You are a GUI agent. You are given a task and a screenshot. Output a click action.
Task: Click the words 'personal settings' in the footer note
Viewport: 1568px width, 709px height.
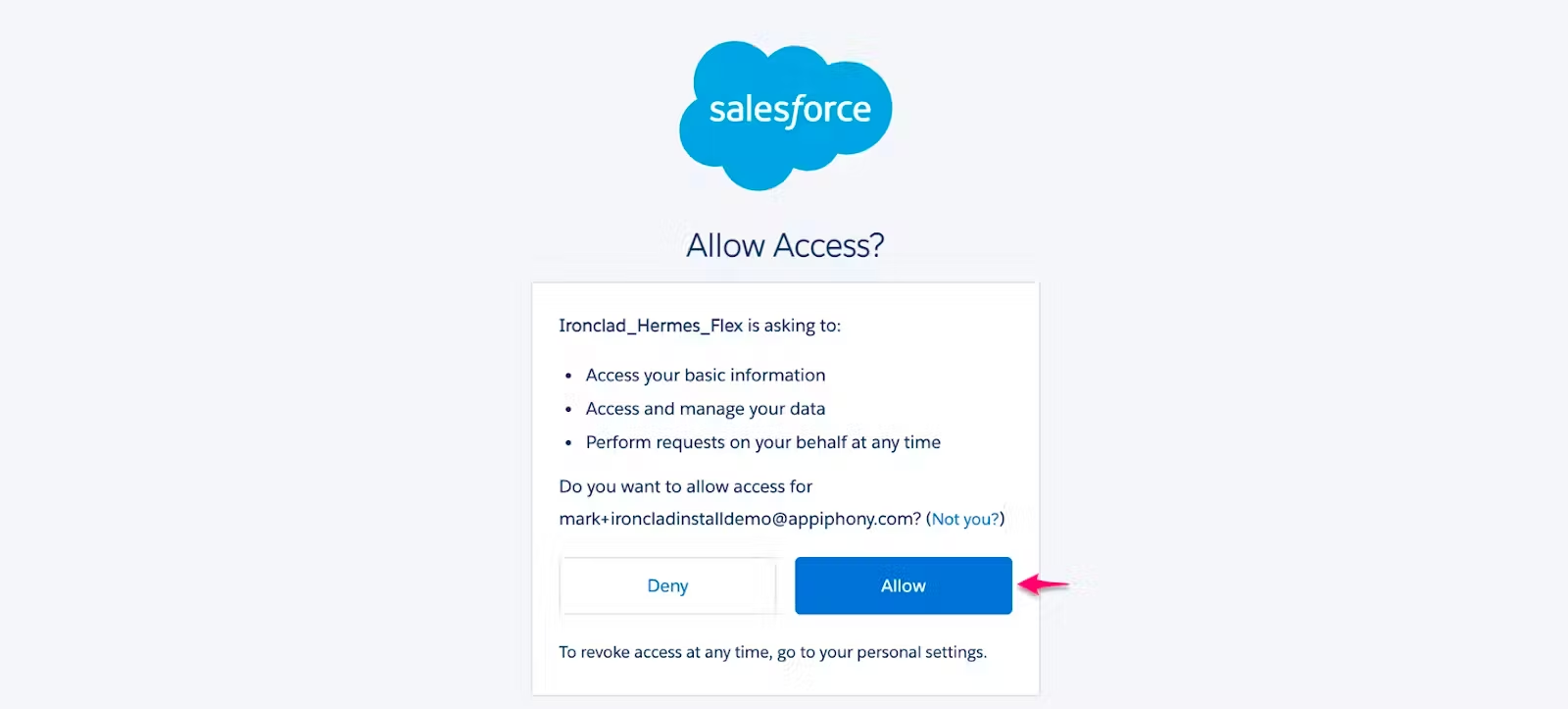919,652
